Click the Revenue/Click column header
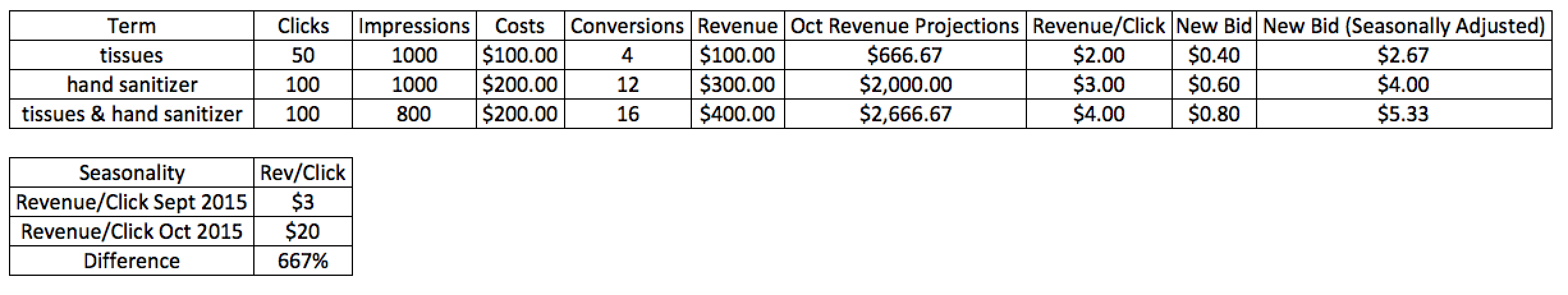Viewport: 1568px width, 295px height. click(x=1099, y=26)
